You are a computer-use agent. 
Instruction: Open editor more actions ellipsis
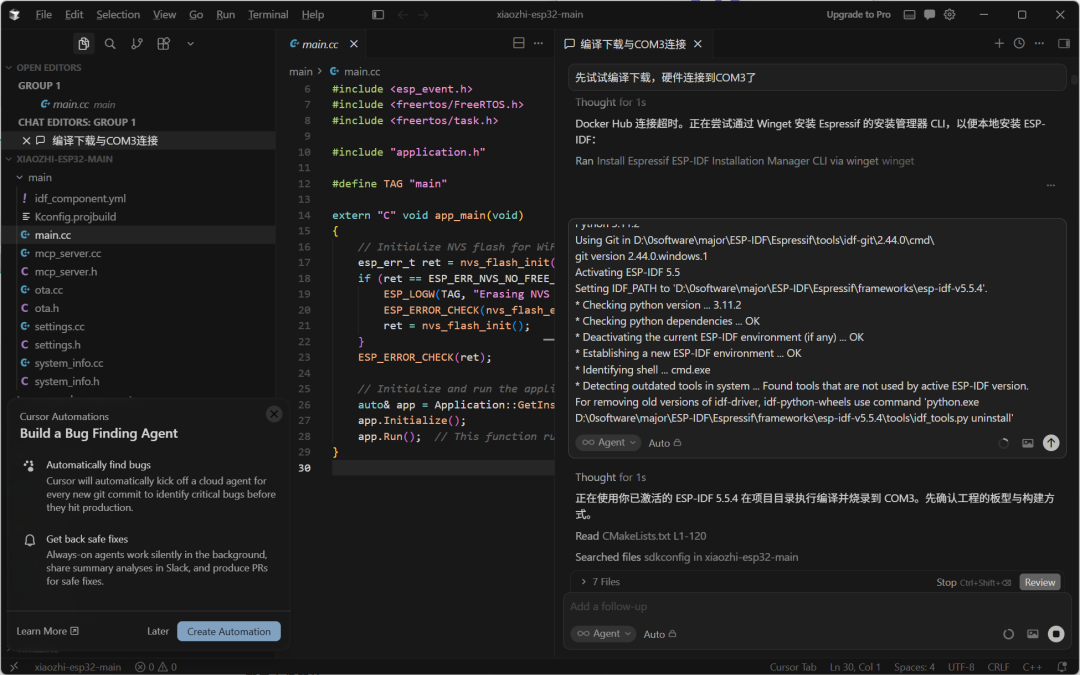539,43
